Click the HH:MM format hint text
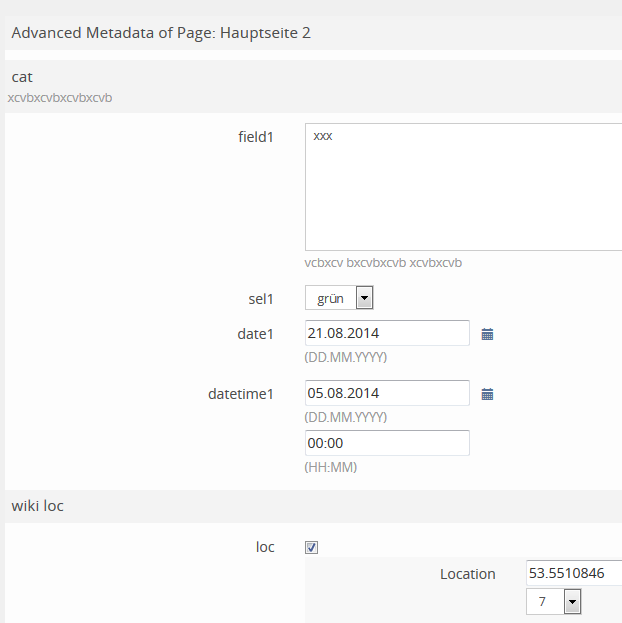The image size is (622, 623). tap(330, 467)
